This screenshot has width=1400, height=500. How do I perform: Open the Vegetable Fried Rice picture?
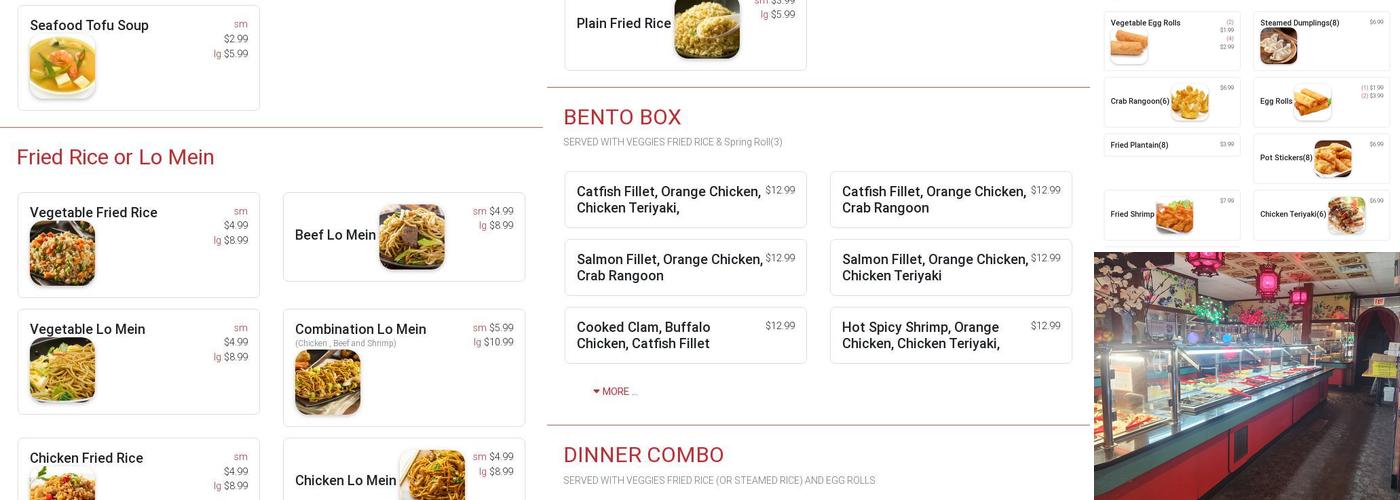[62, 254]
